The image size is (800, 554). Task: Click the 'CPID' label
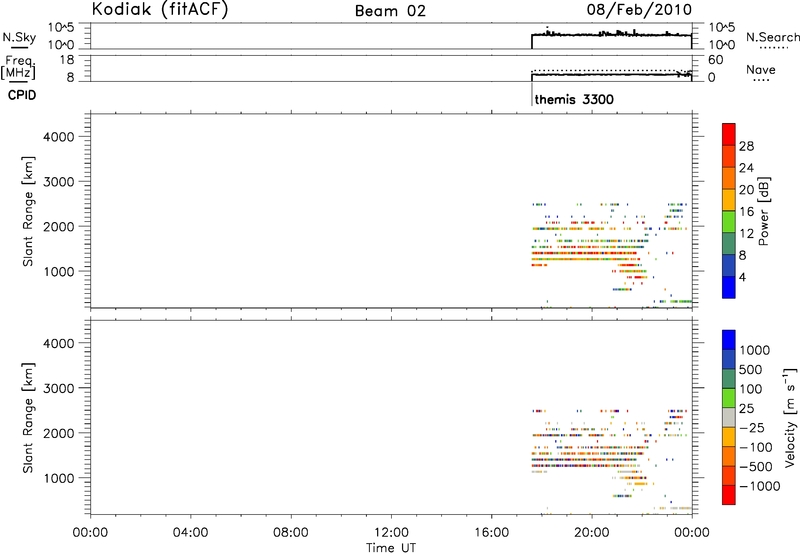(x=21, y=95)
